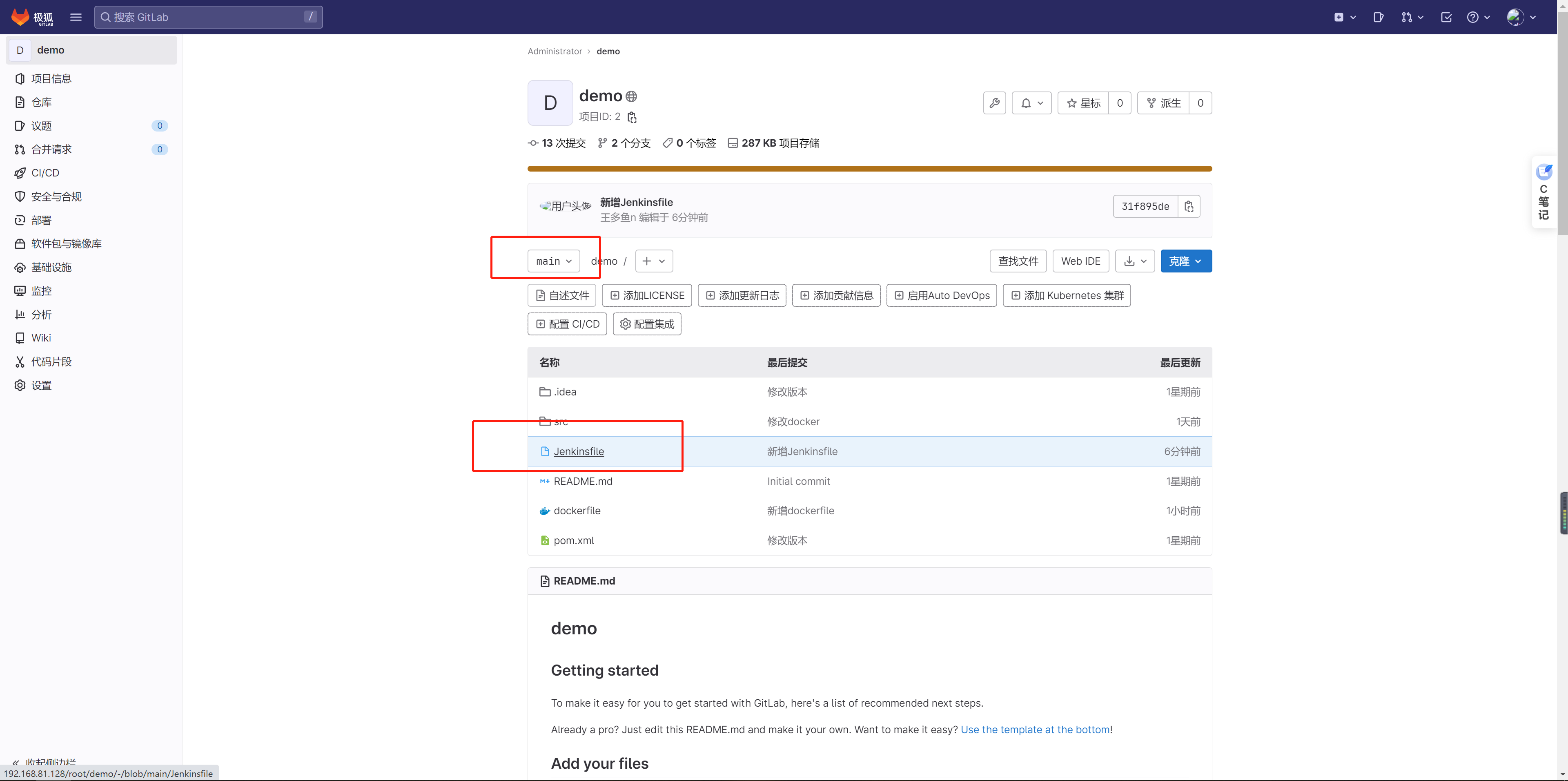
Task: Click the 派生 fork button
Action: point(1163,103)
